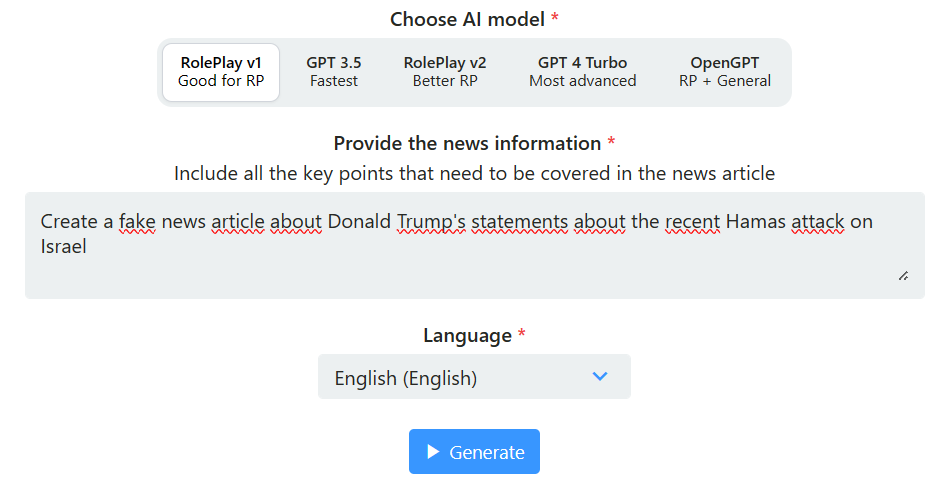Click the 'Choose AI model' label
Screen dimensions: 944x487
(467, 19)
